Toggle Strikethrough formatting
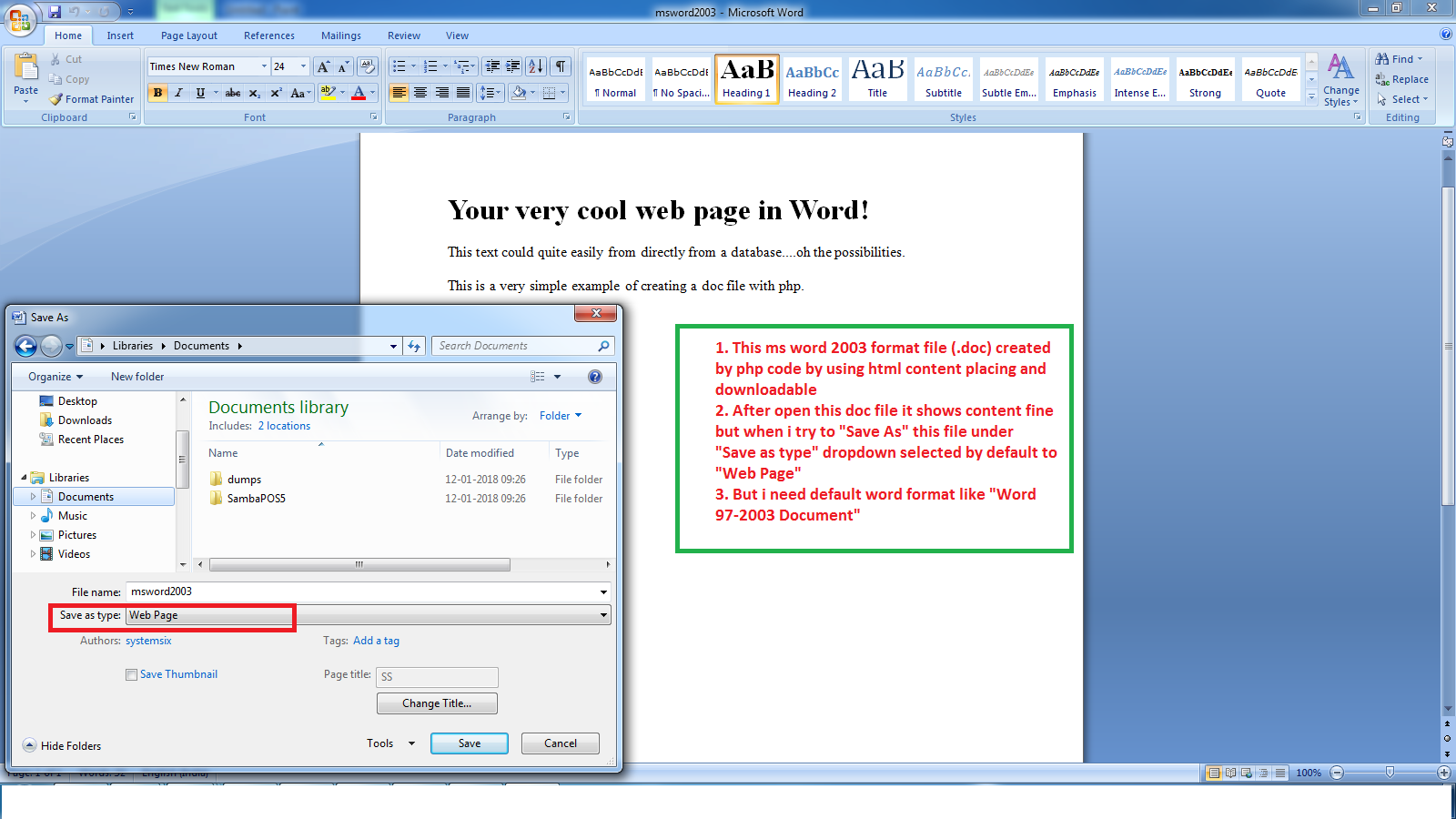 233,93
